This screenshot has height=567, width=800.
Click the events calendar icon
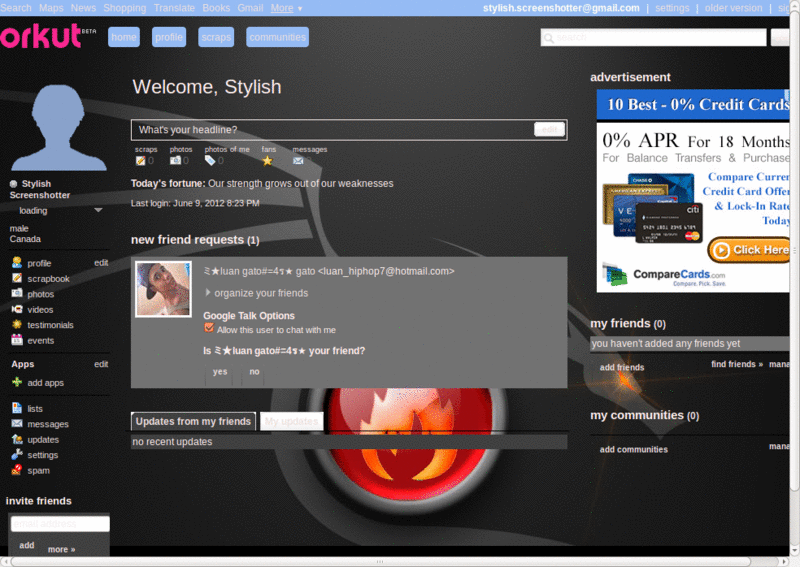click(x=17, y=340)
